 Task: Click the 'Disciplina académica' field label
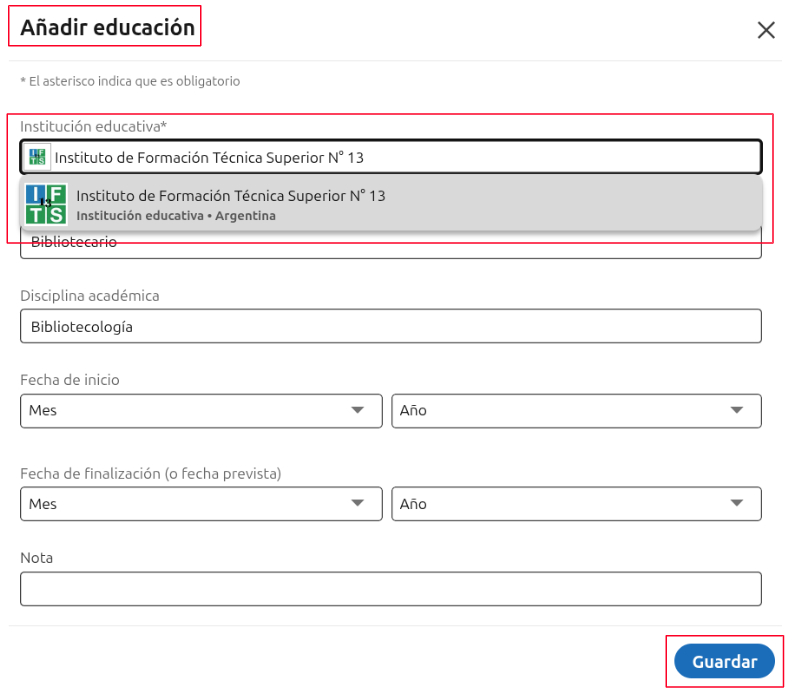[90, 296]
